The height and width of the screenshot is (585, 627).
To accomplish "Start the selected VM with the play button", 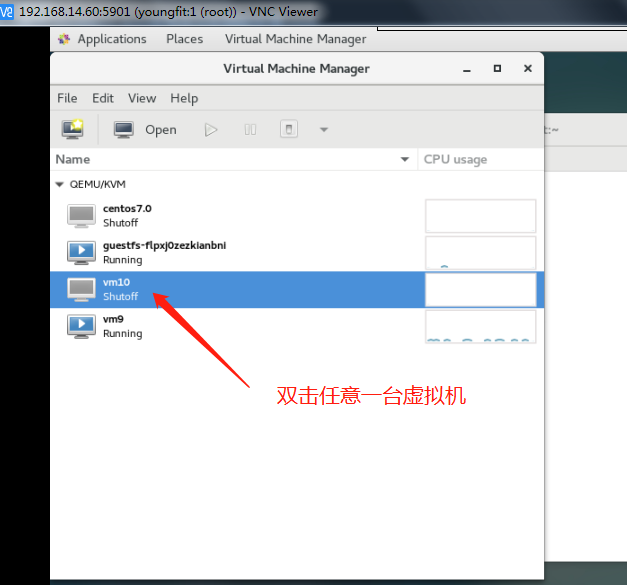I will [x=211, y=130].
